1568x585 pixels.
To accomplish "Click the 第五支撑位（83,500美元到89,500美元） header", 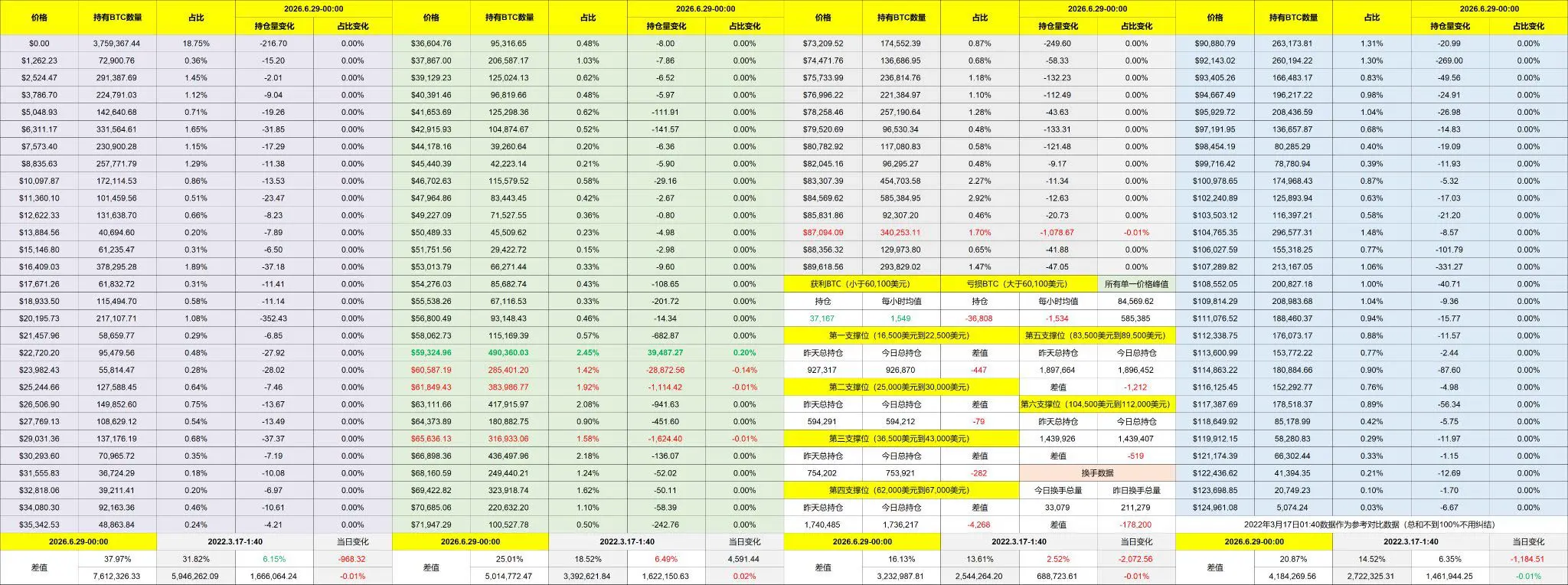I will pyautogui.click(x=1097, y=335).
